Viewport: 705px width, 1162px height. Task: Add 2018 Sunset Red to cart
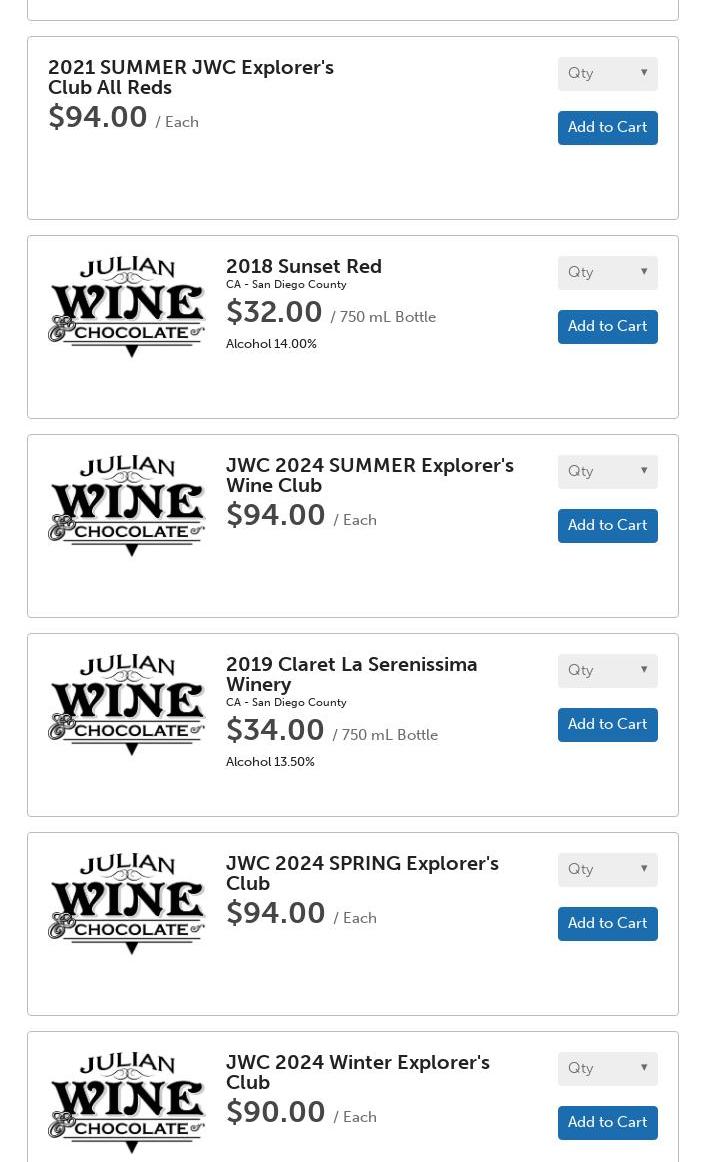click(x=607, y=327)
